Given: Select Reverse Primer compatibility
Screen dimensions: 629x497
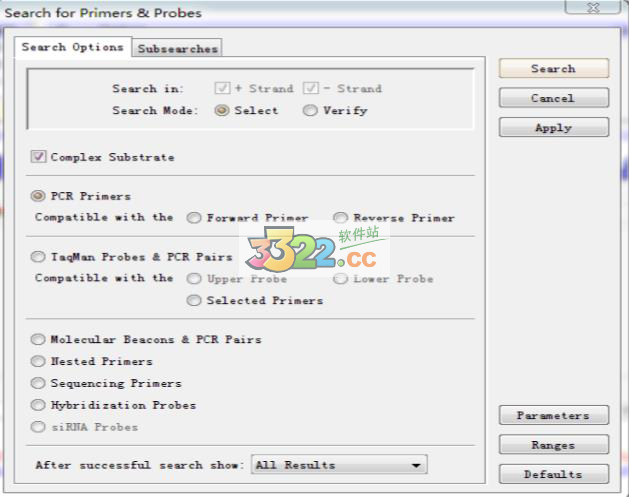Looking at the screenshot, I should (340, 218).
